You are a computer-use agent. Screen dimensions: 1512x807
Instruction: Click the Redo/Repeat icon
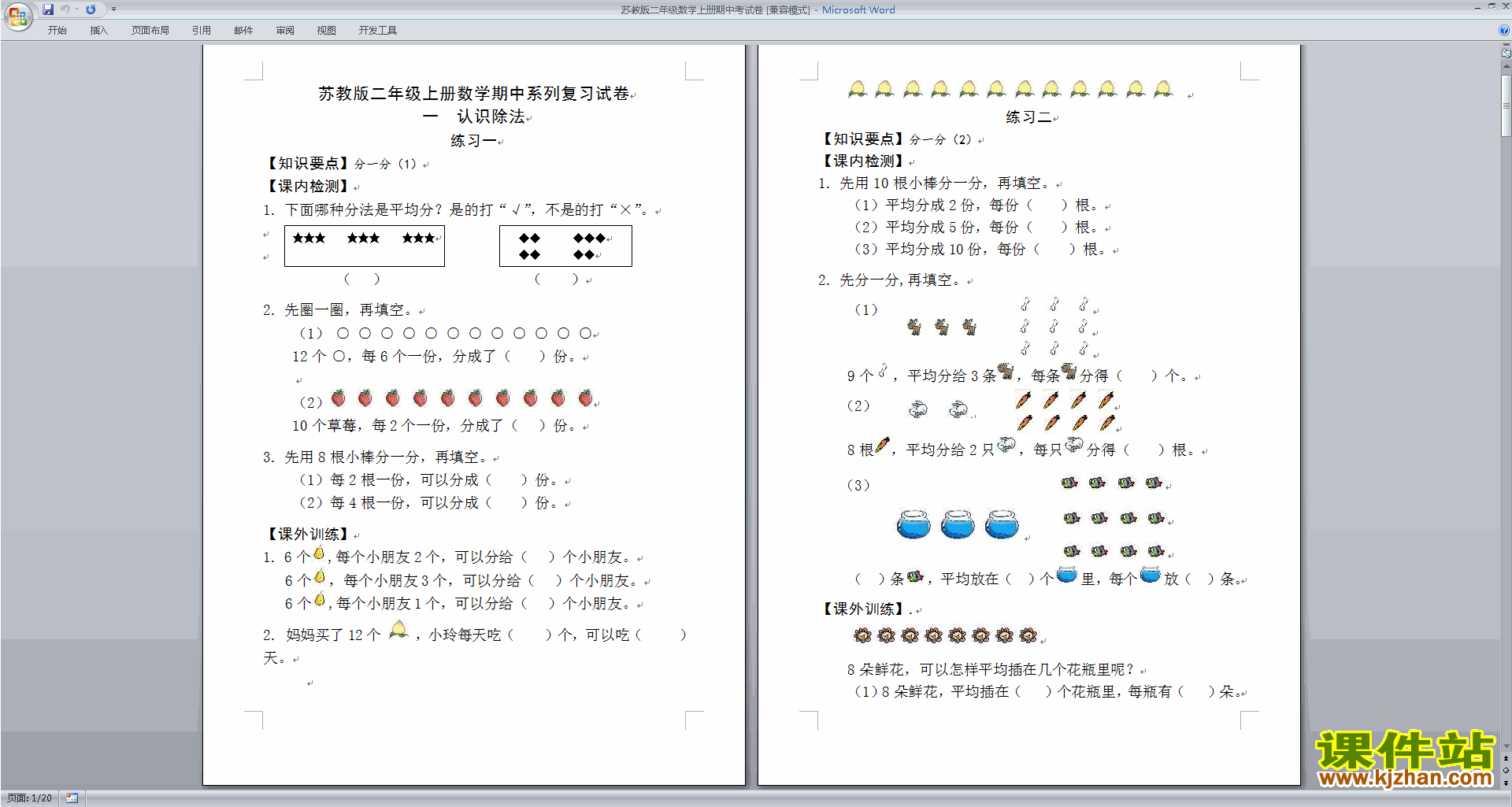click(x=91, y=9)
